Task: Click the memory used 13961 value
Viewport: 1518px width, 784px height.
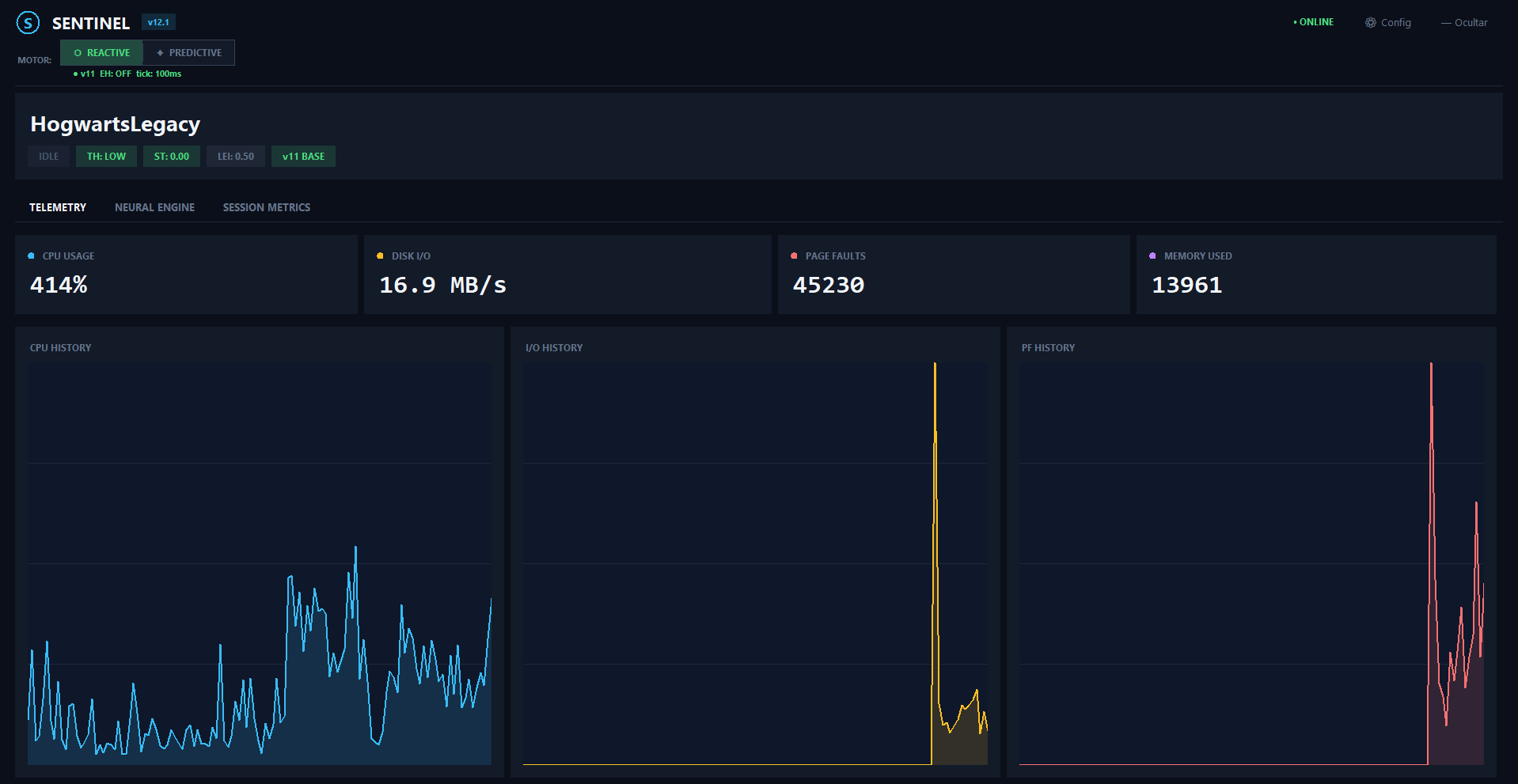Action: (x=1186, y=285)
